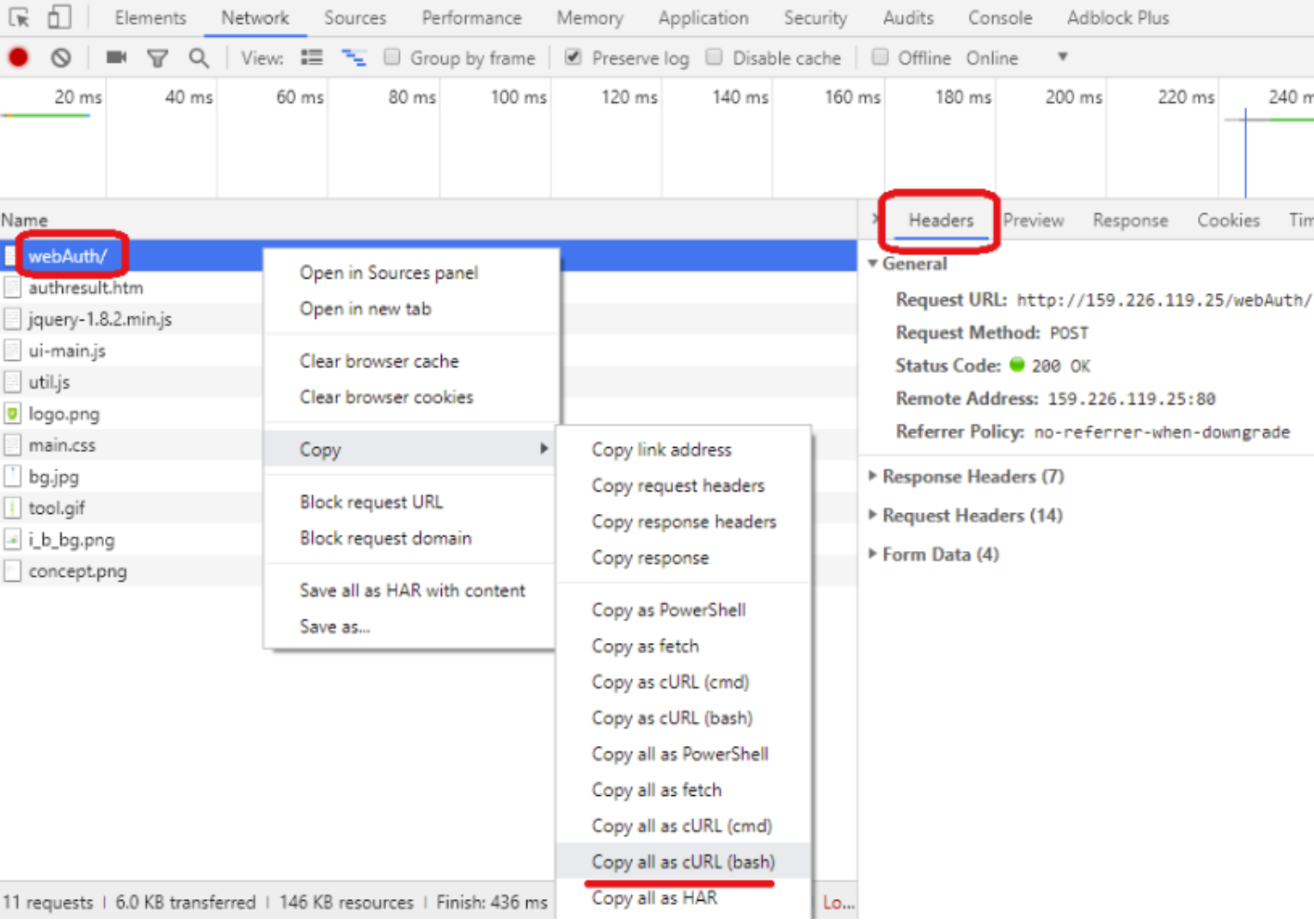
Task: Click the red record network log icon
Action: [18, 58]
